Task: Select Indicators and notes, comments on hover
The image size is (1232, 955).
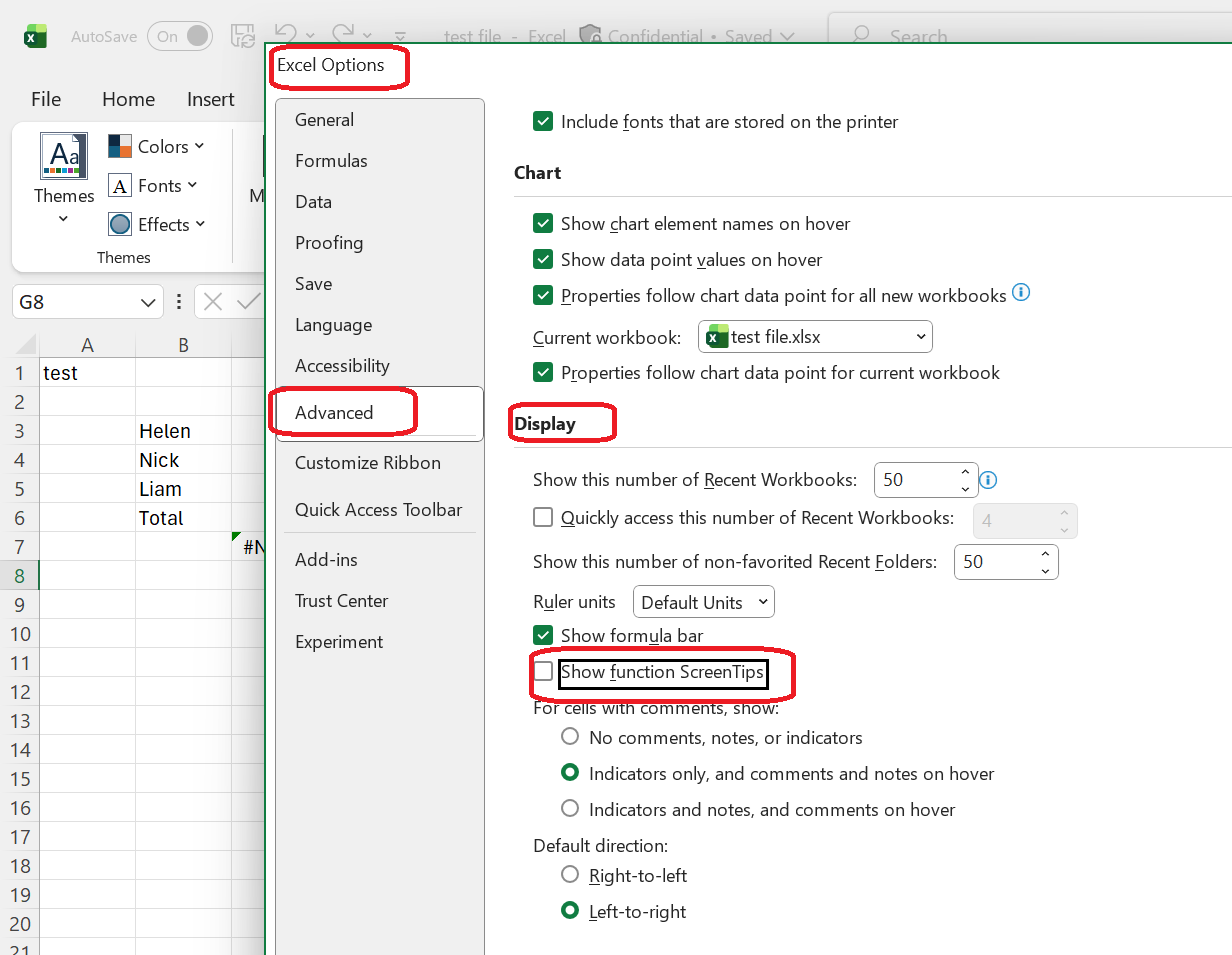Action: 570,809
